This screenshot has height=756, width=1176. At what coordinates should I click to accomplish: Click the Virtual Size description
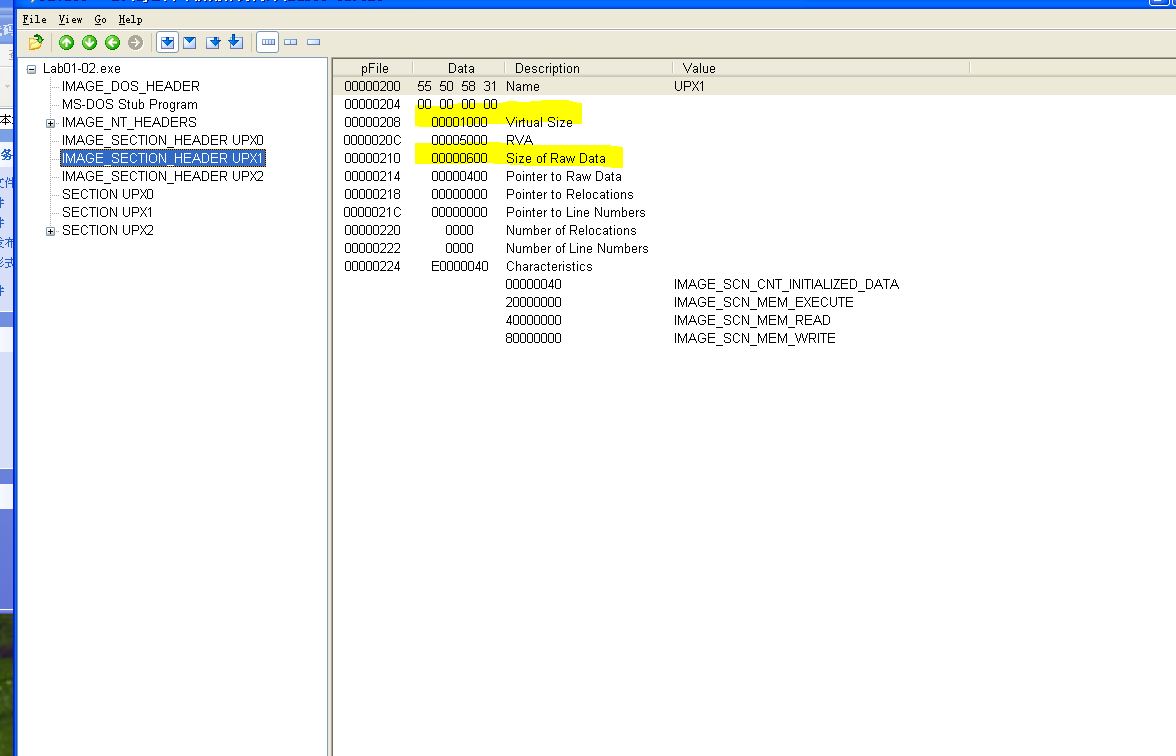(539, 122)
